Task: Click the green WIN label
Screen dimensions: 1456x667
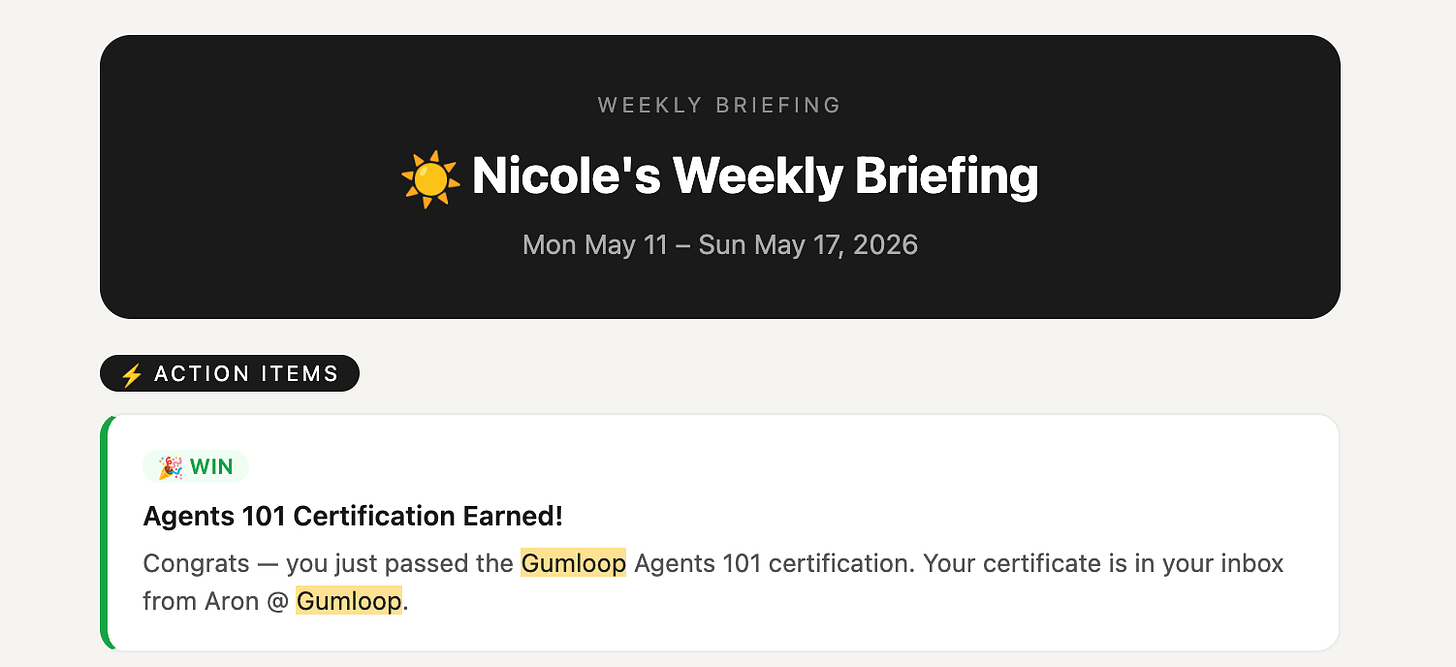Action: 196,467
